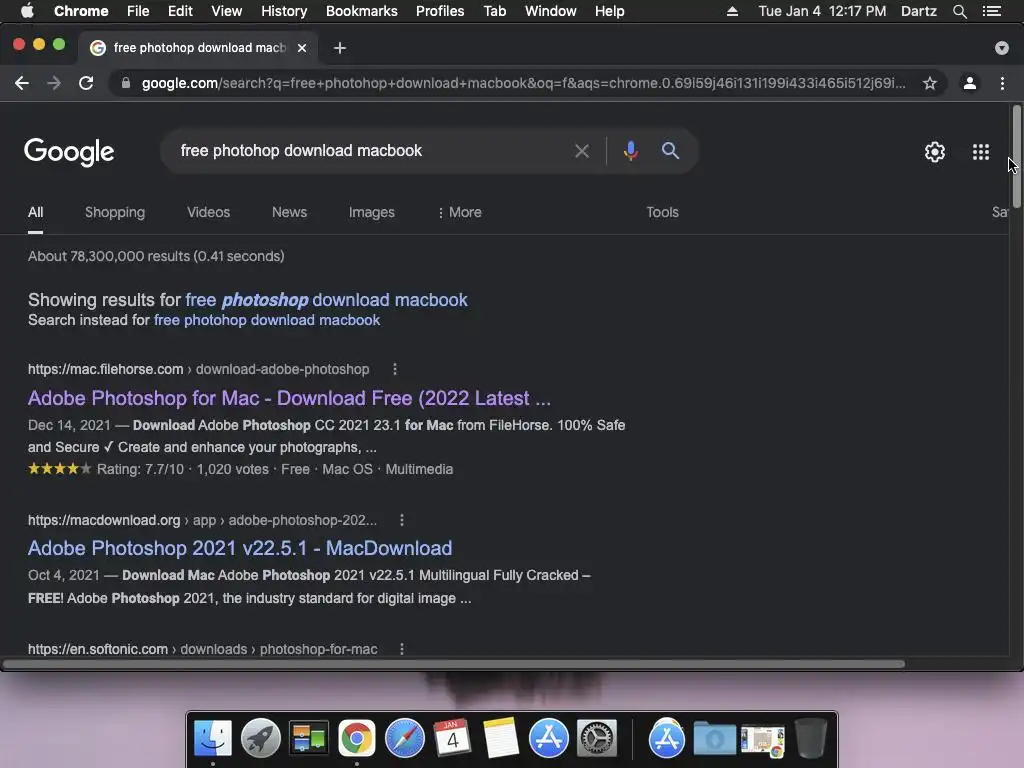Click the mac.filehorse.com result URL
The height and width of the screenshot is (768, 1024).
point(105,369)
